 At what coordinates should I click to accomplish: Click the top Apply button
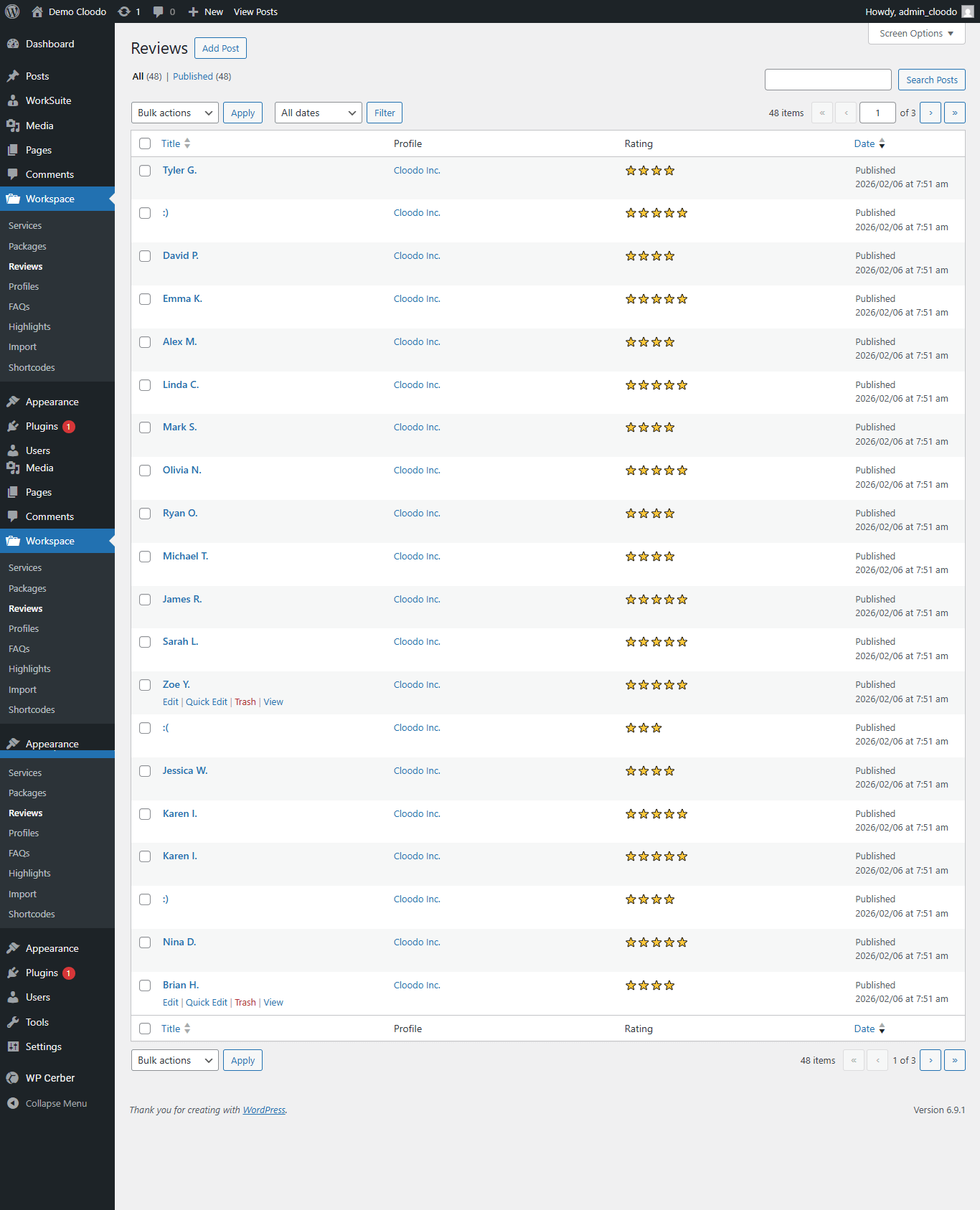(x=242, y=113)
